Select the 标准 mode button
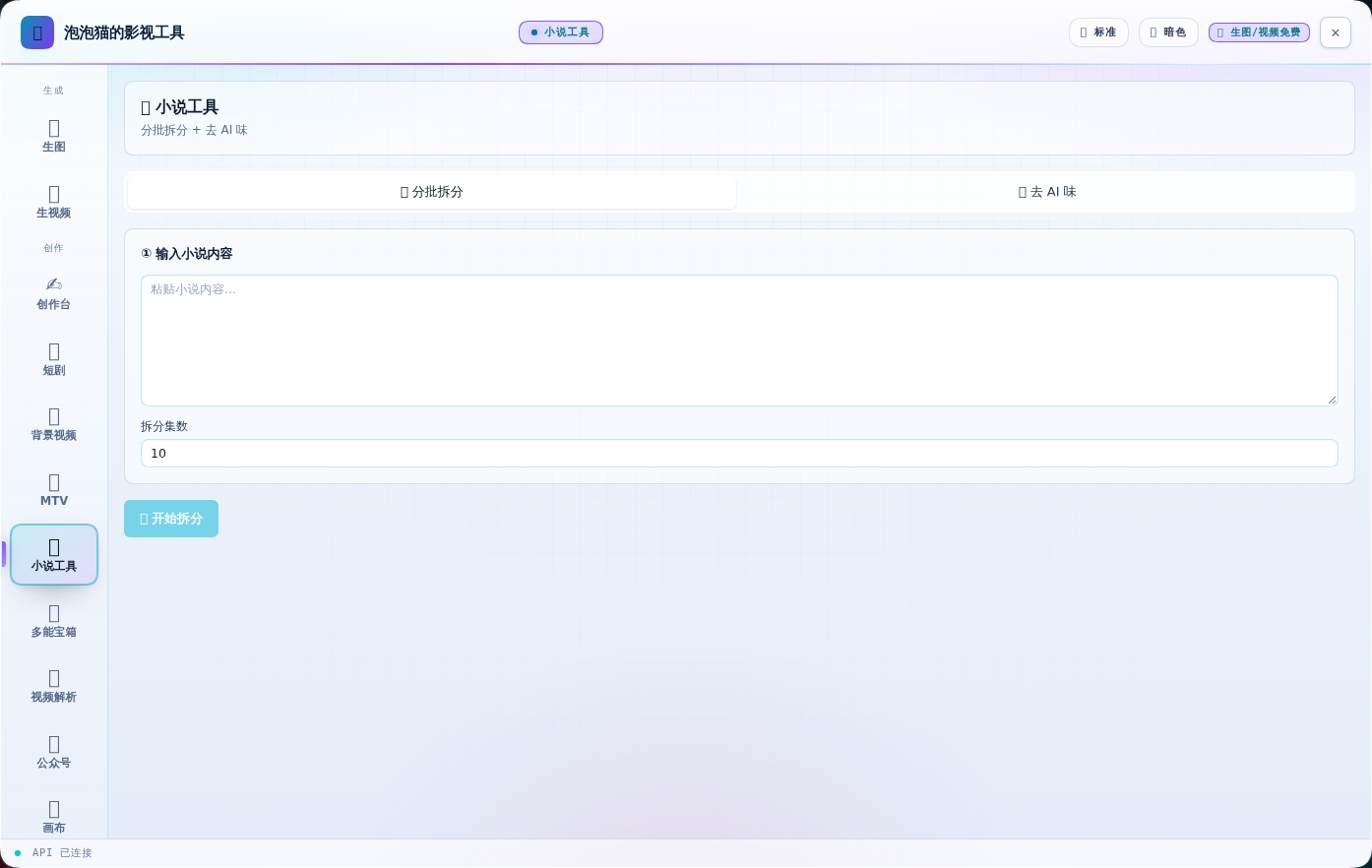The image size is (1372, 868). [x=1098, y=32]
